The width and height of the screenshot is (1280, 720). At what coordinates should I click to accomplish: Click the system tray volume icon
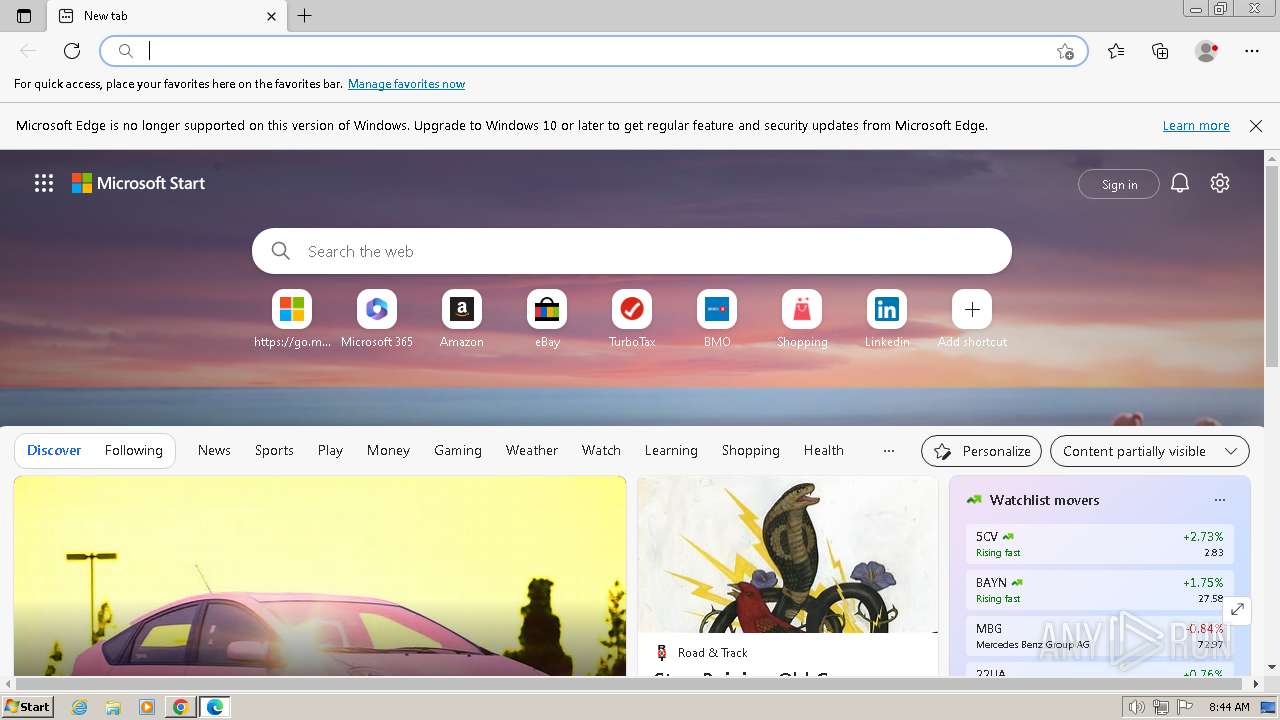[1137, 707]
